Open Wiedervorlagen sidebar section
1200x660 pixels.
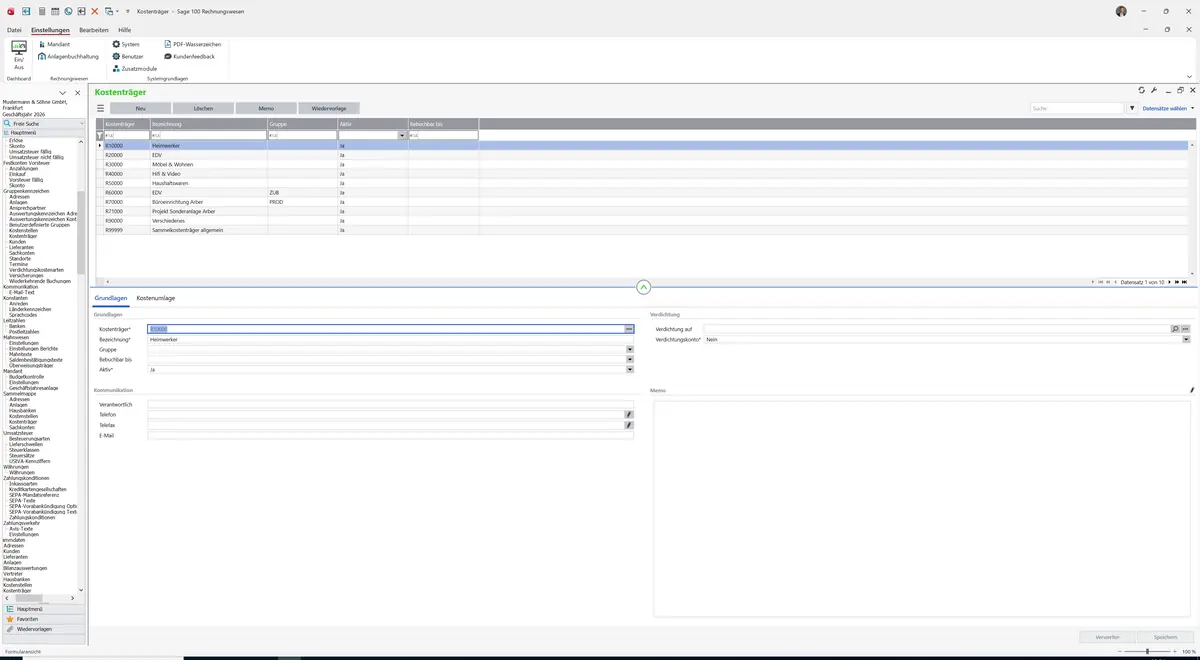[43, 629]
